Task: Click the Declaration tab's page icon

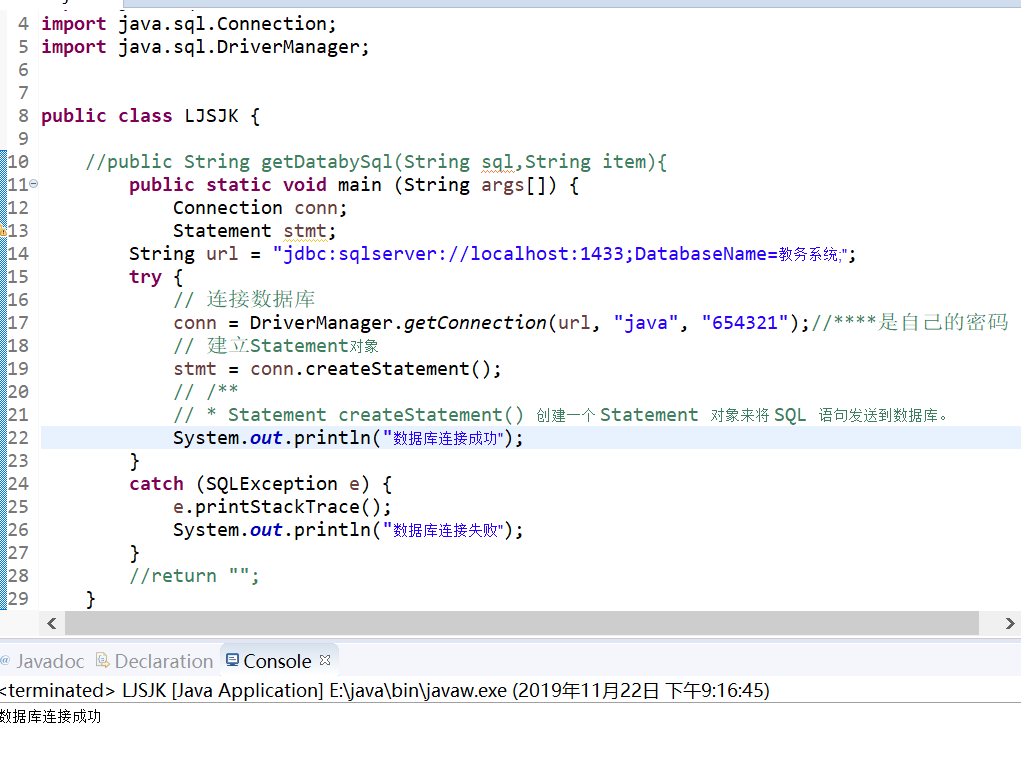Action: click(101, 660)
